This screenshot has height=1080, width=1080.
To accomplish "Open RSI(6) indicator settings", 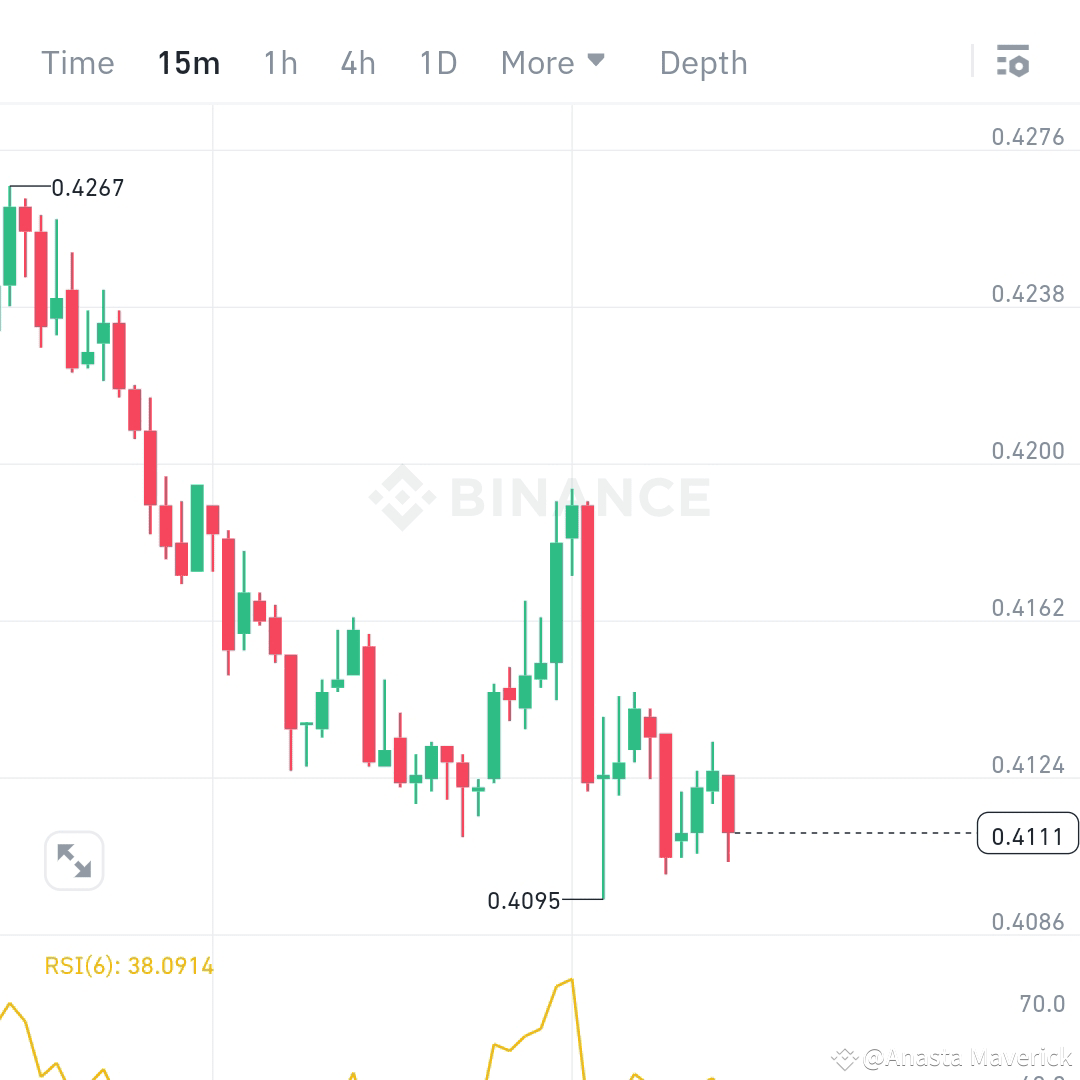I will [x=130, y=965].
